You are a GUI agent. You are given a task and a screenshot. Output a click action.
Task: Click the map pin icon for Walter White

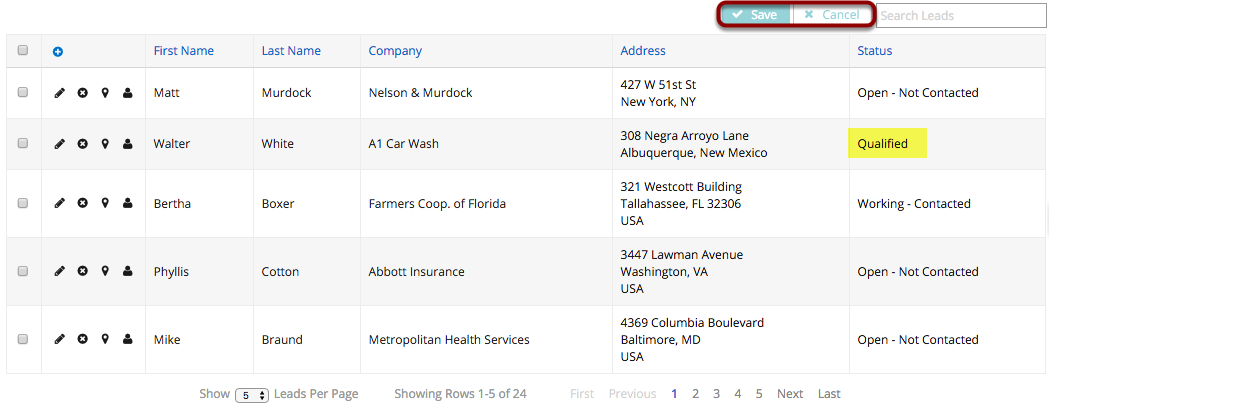[x=105, y=144]
